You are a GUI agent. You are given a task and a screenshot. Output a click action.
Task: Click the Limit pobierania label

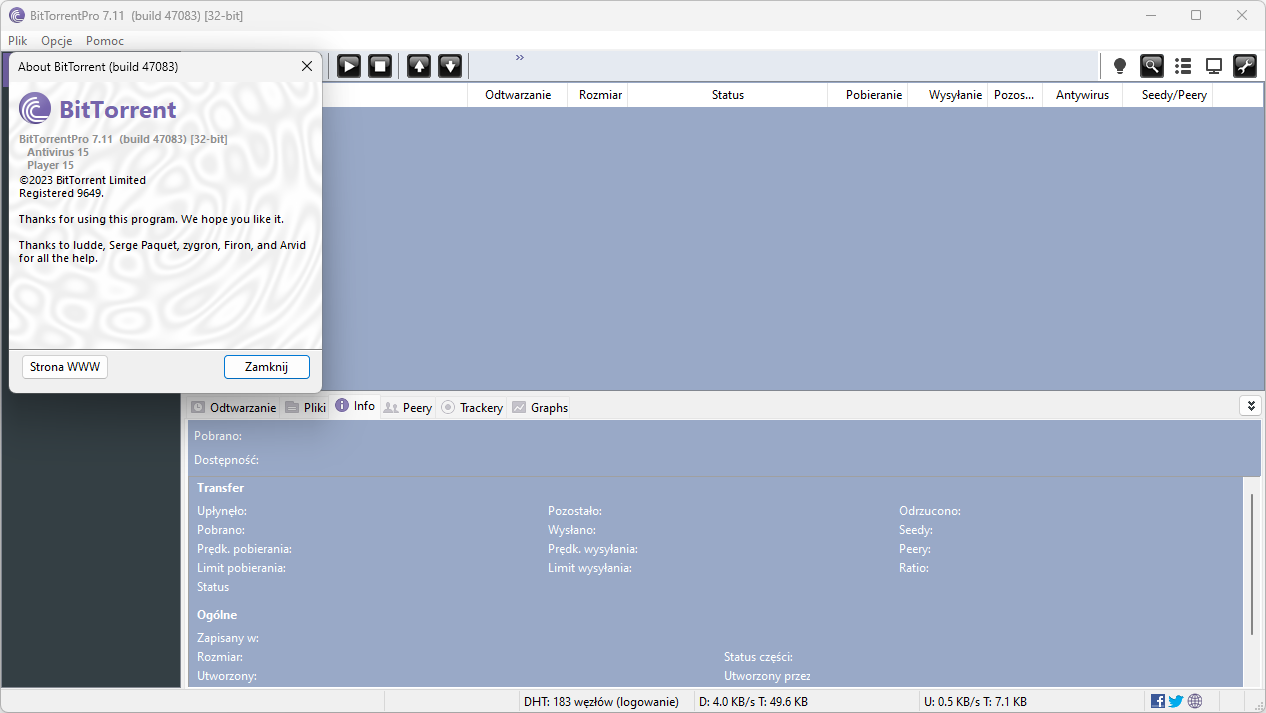coord(241,568)
